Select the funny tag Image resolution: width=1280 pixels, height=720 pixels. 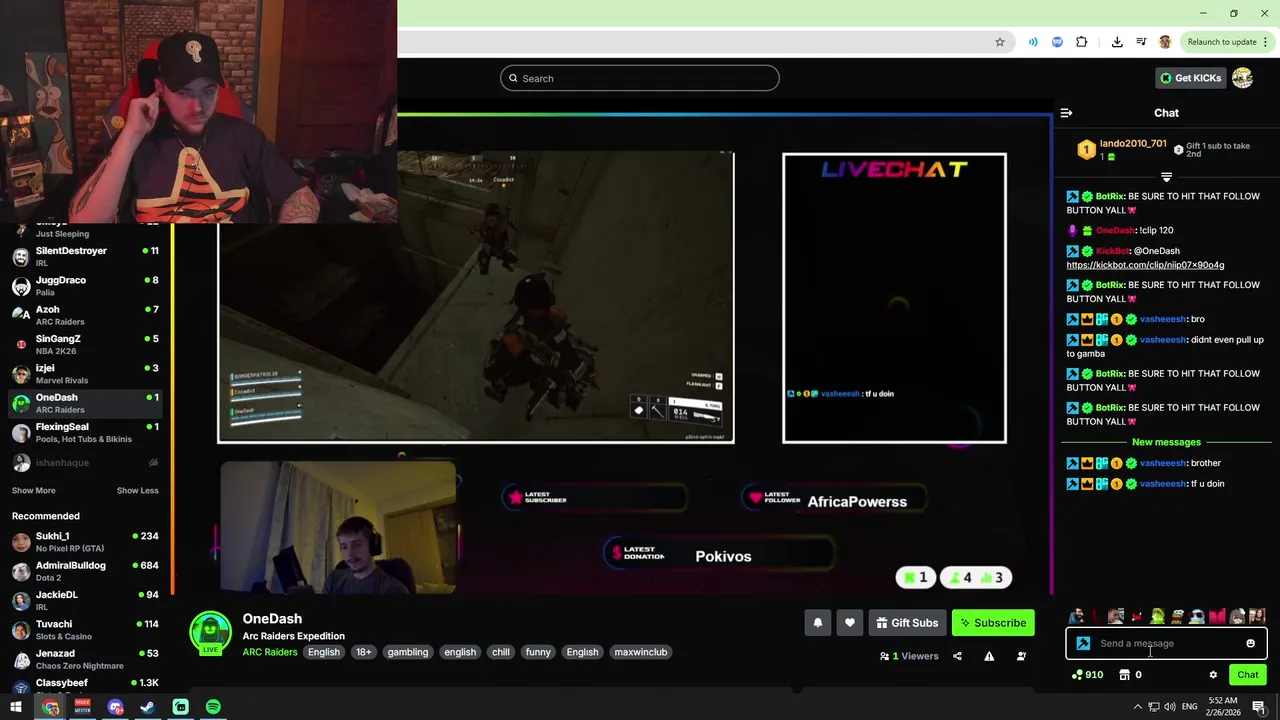tap(538, 652)
